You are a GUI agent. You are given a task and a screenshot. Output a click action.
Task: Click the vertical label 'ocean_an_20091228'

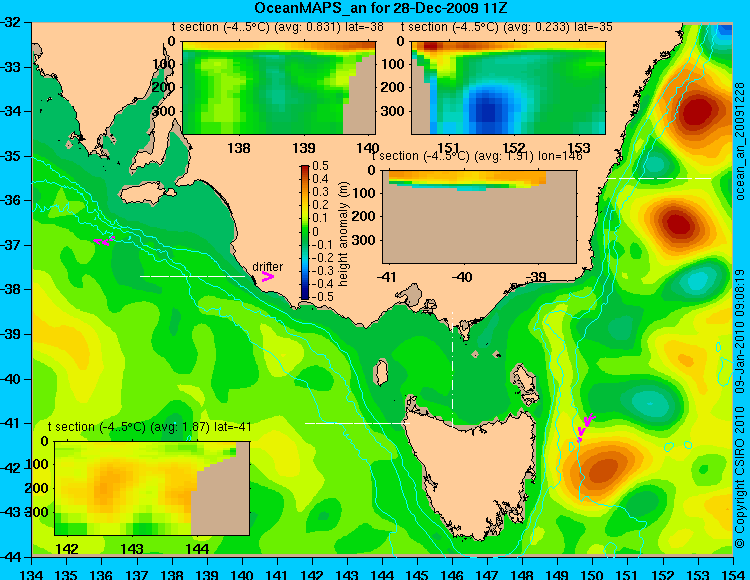click(x=740, y=141)
